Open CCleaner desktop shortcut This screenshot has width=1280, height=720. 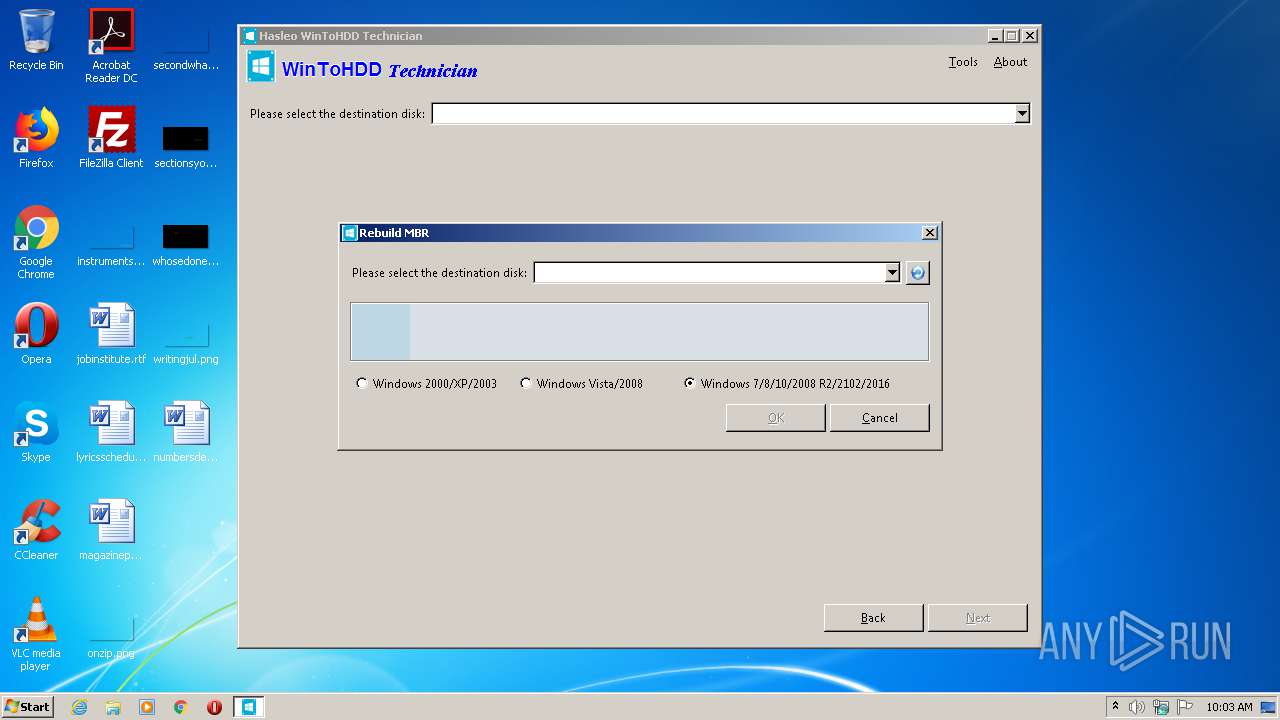pos(36,531)
